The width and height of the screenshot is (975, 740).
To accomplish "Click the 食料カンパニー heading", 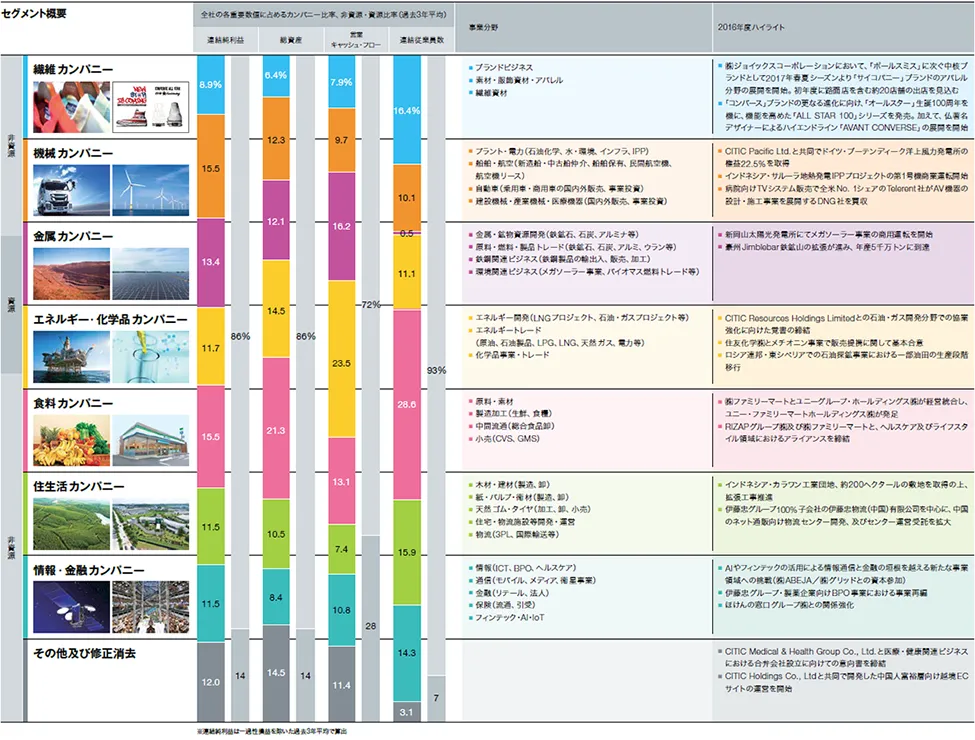I will click(x=73, y=403).
